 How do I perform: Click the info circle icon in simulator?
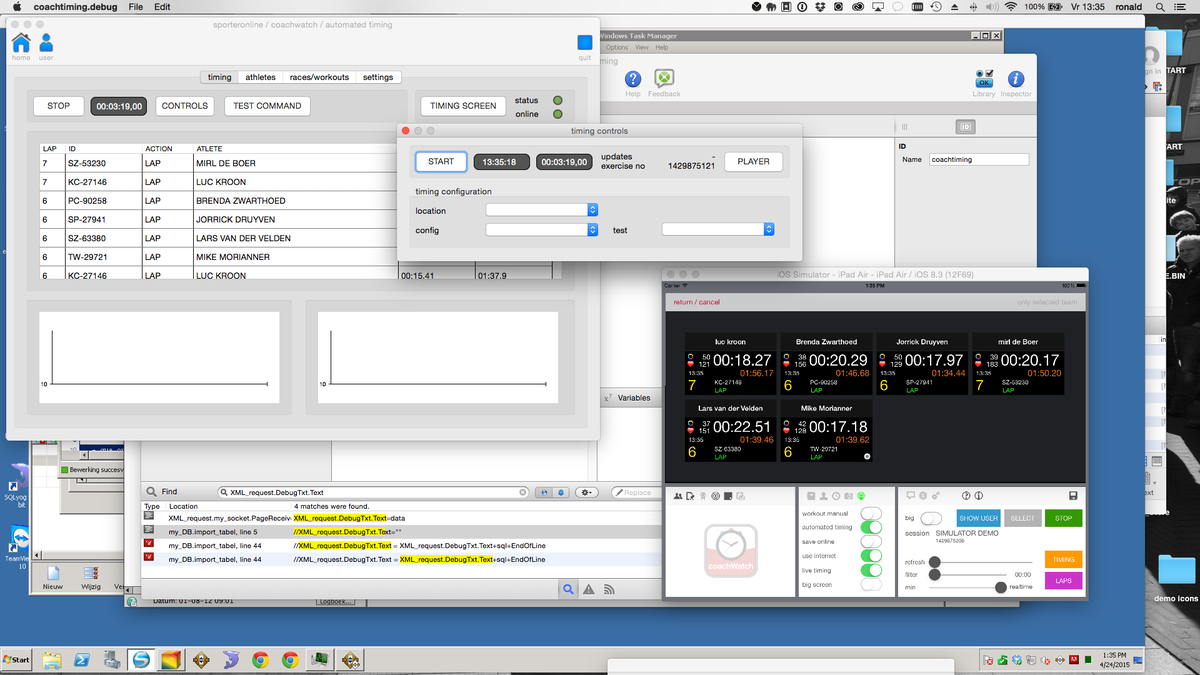click(x=979, y=496)
